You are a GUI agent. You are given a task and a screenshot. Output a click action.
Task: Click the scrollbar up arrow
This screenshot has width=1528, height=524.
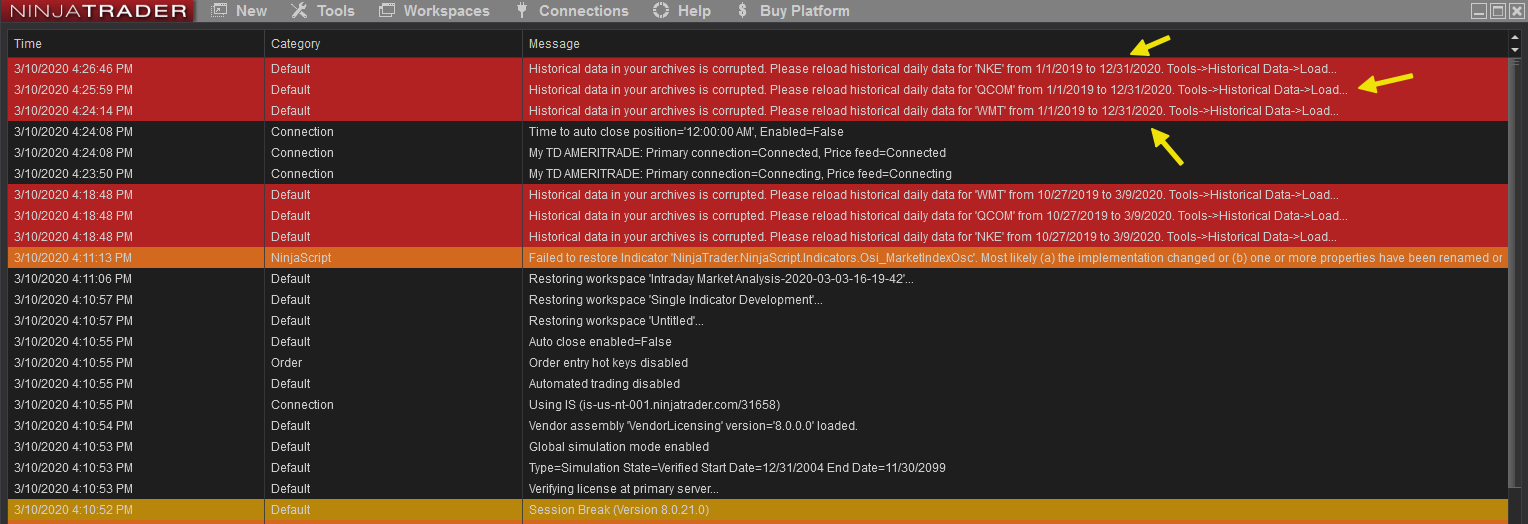1514,38
